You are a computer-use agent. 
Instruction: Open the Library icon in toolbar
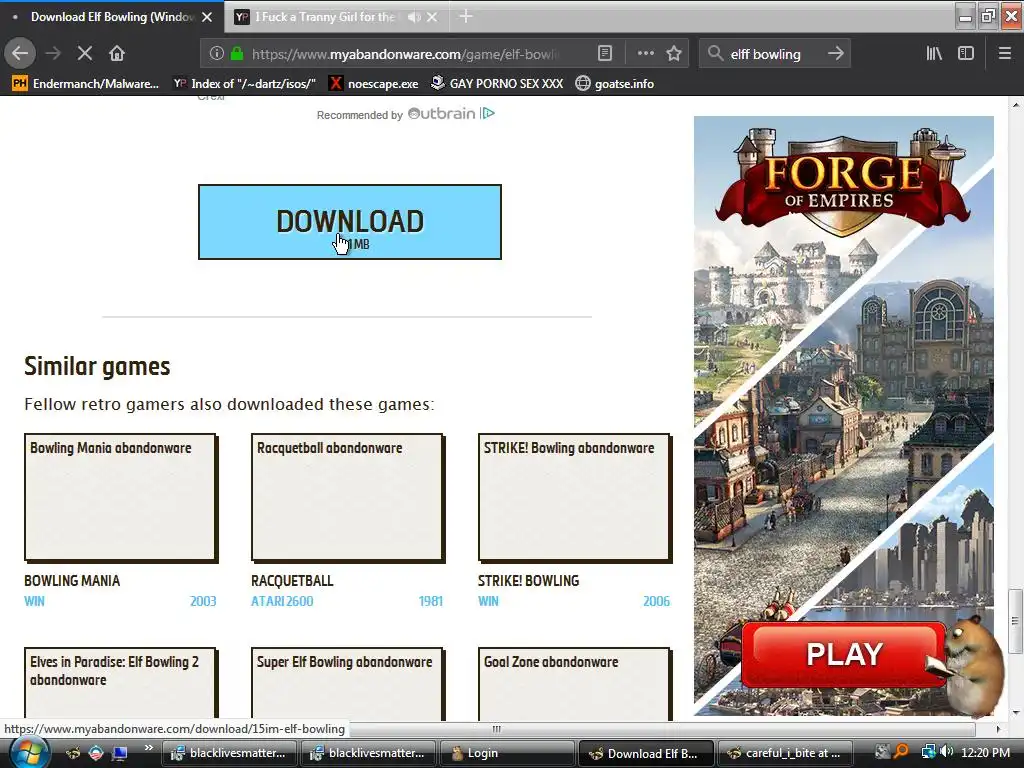point(935,54)
